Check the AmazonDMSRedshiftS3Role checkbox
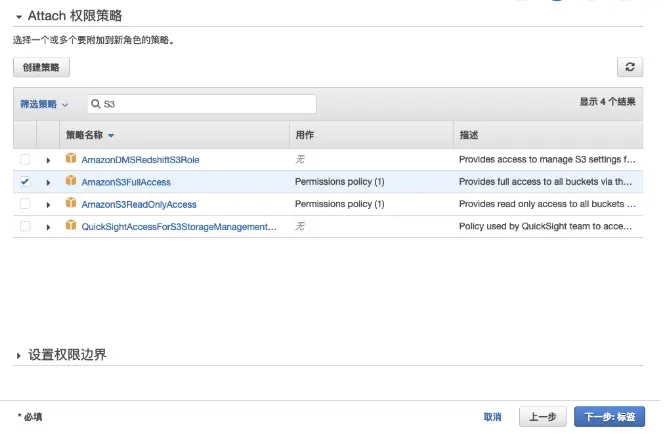The height and width of the screenshot is (434, 664). (25, 160)
